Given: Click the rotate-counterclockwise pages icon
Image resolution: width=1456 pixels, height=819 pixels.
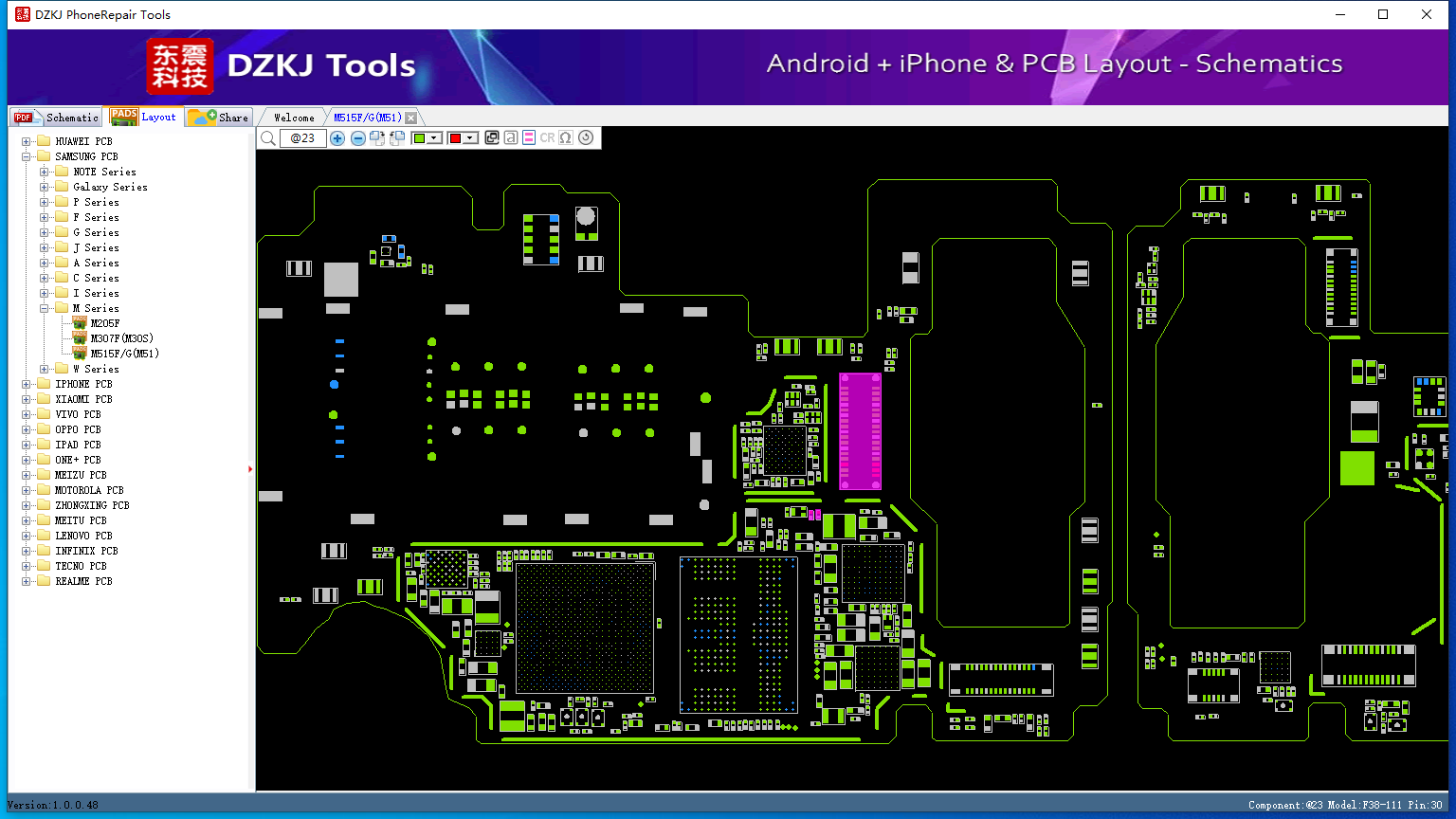Looking at the screenshot, I should [x=397, y=138].
